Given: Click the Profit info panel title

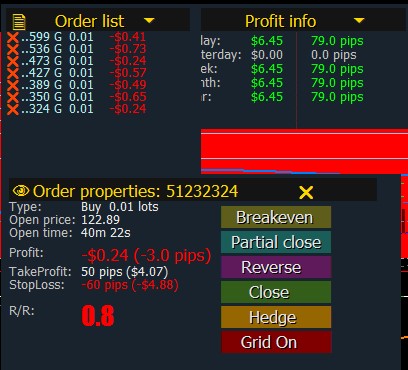Looking at the screenshot, I should (280, 22).
